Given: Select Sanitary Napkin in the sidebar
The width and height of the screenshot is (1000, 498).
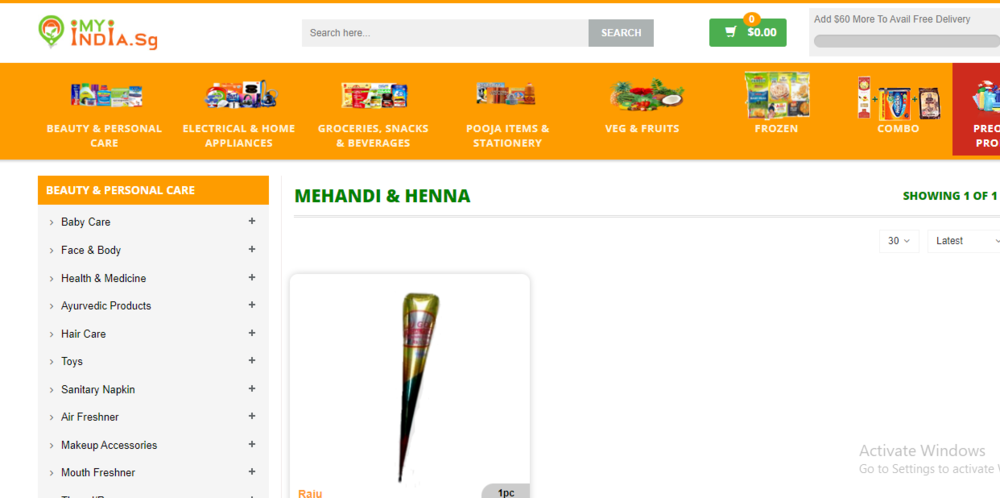Looking at the screenshot, I should 98,390.
